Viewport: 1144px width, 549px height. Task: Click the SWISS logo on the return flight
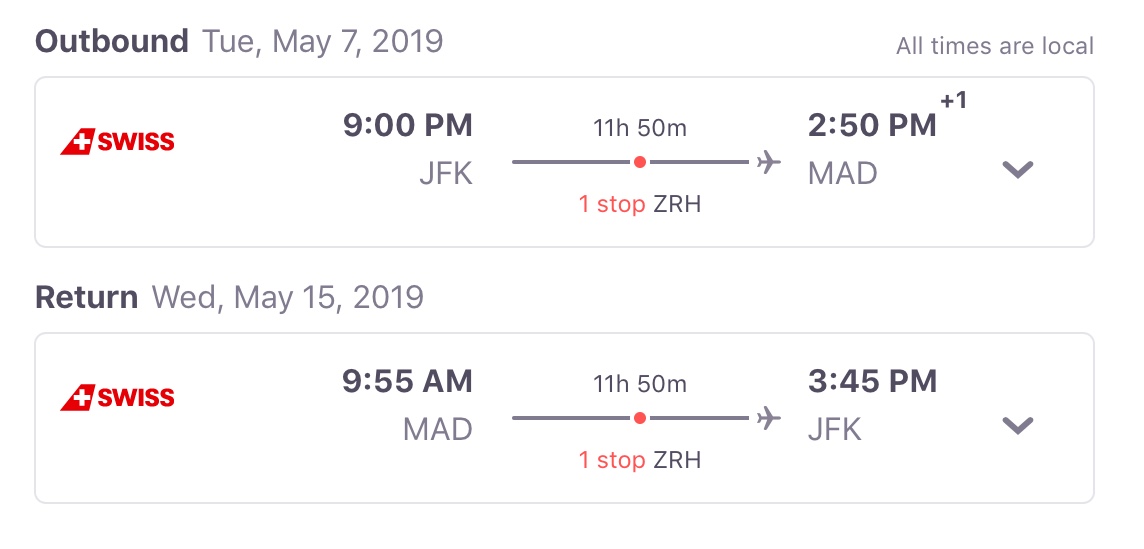point(117,398)
